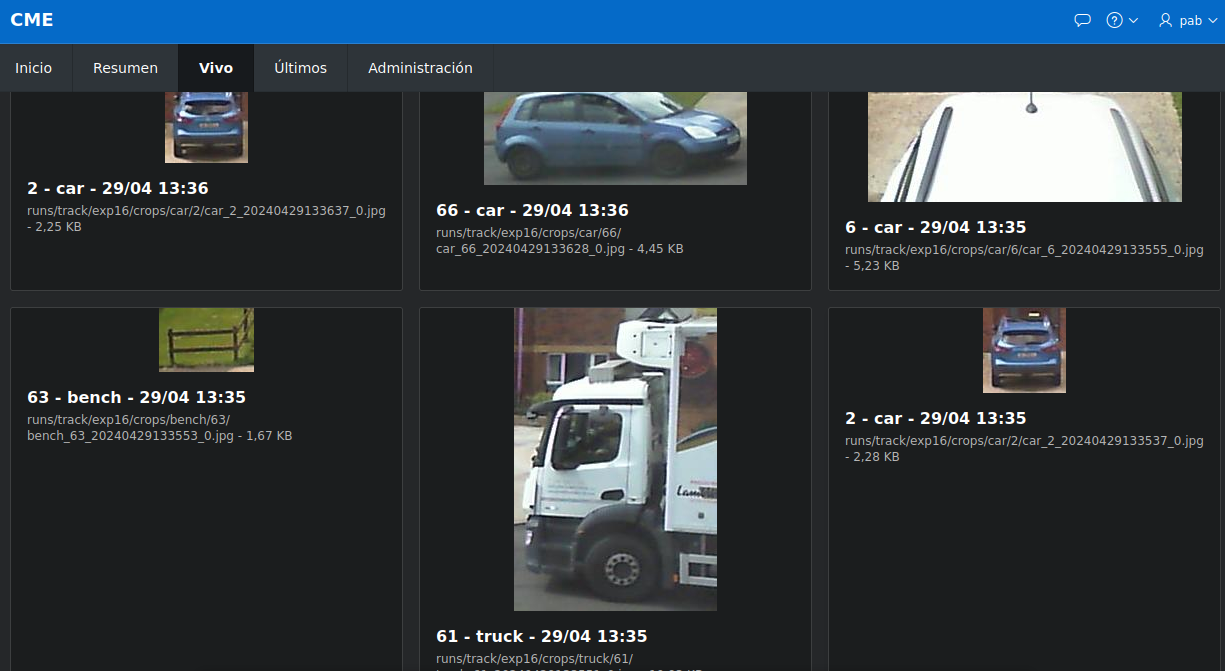Viewport: 1225px width, 671px height.
Task: Open the chat messages icon
Action: 1081,20
